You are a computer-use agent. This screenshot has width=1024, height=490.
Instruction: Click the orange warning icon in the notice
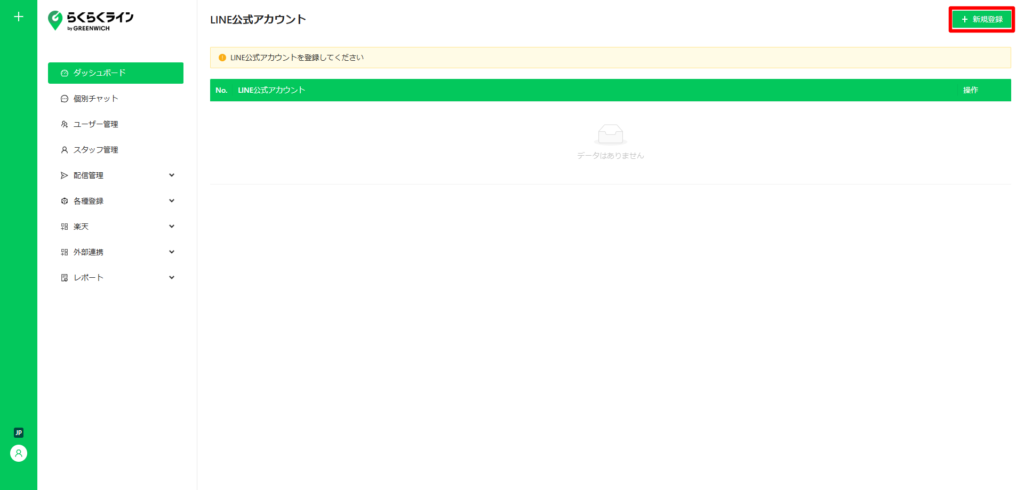click(222, 57)
